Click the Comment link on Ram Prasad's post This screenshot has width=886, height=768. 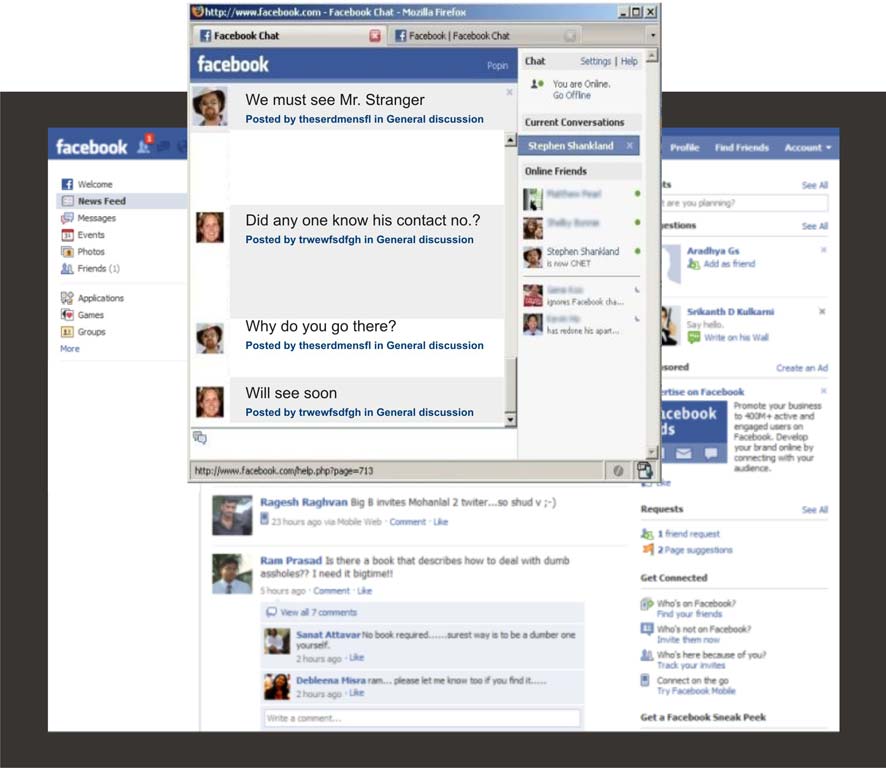tap(331, 591)
